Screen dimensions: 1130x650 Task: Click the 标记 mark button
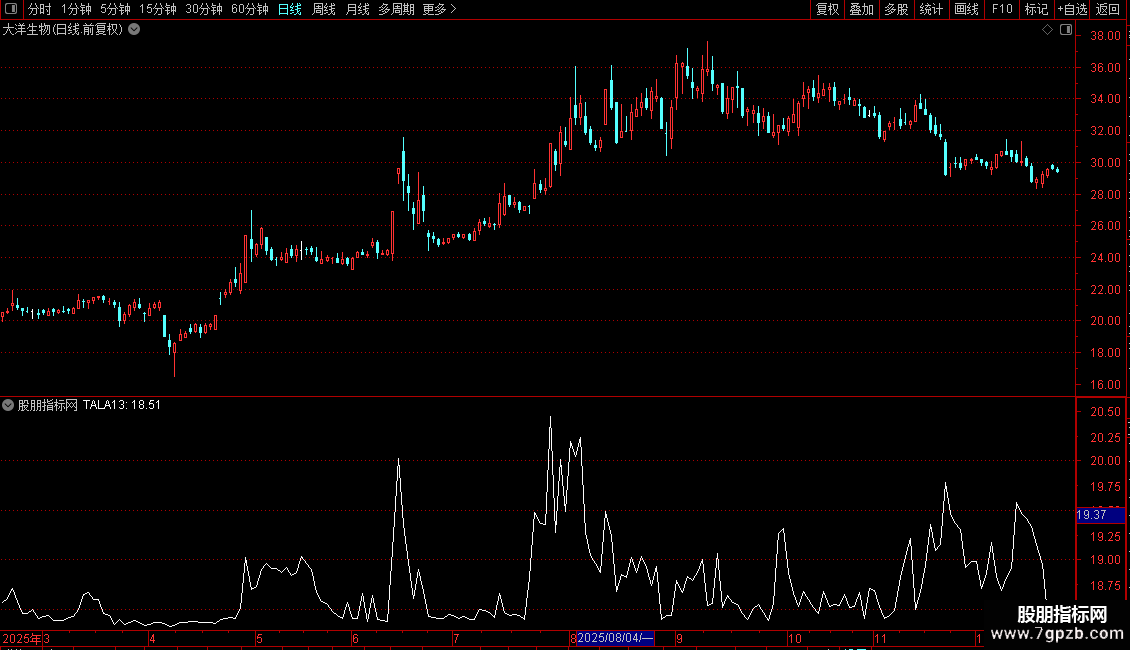point(1036,9)
